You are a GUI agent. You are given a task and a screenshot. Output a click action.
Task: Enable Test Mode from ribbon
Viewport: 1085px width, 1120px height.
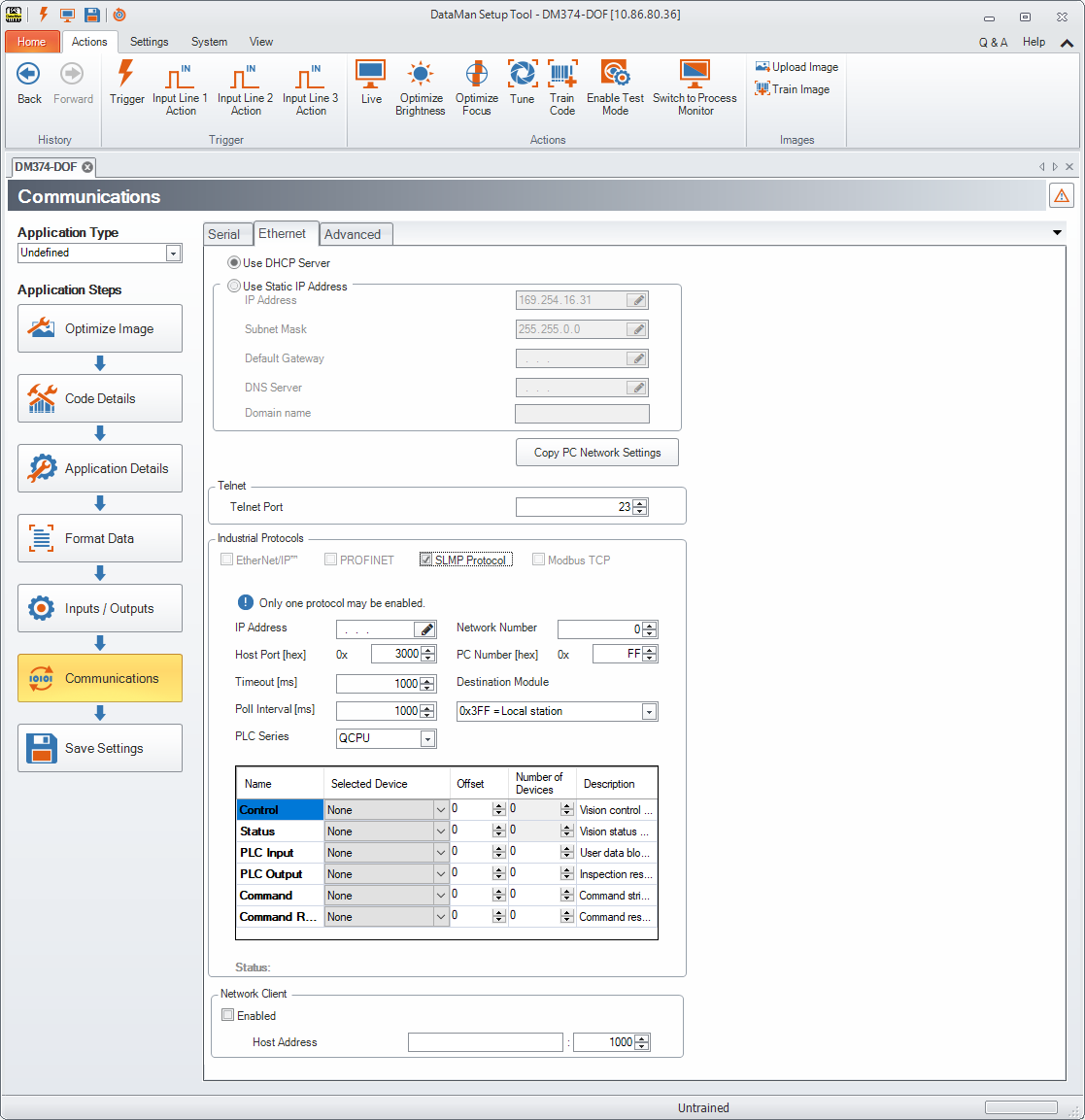click(615, 76)
